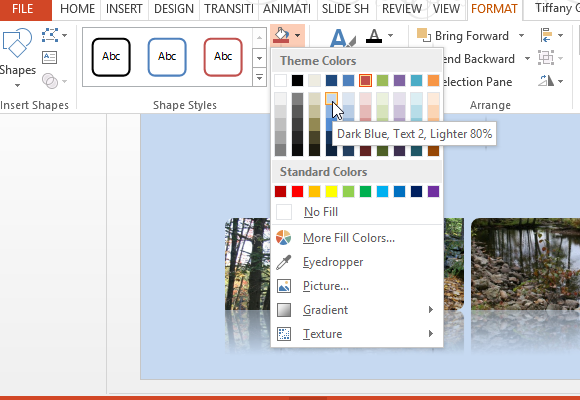Image resolution: width=580 pixels, height=400 pixels.
Task: Pick the white theme color swatch
Action: click(x=280, y=80)
